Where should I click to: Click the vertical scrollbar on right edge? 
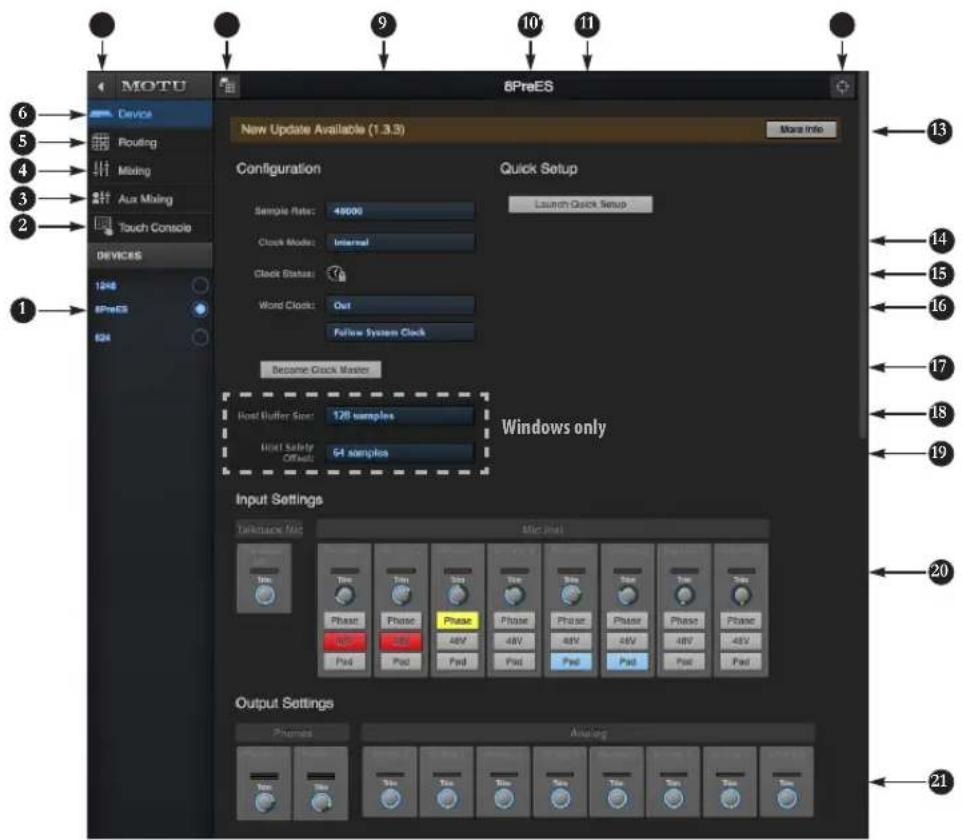tap(863, 255)
